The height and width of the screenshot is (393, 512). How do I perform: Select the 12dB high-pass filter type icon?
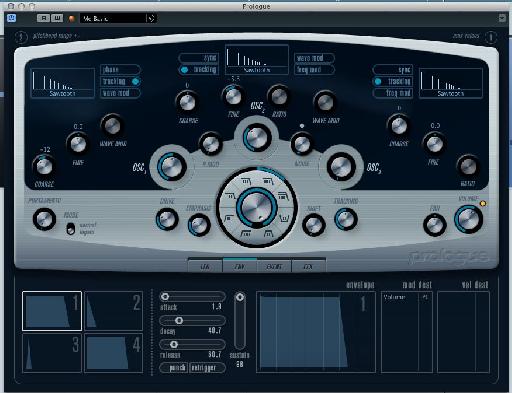tap(228, 219)
